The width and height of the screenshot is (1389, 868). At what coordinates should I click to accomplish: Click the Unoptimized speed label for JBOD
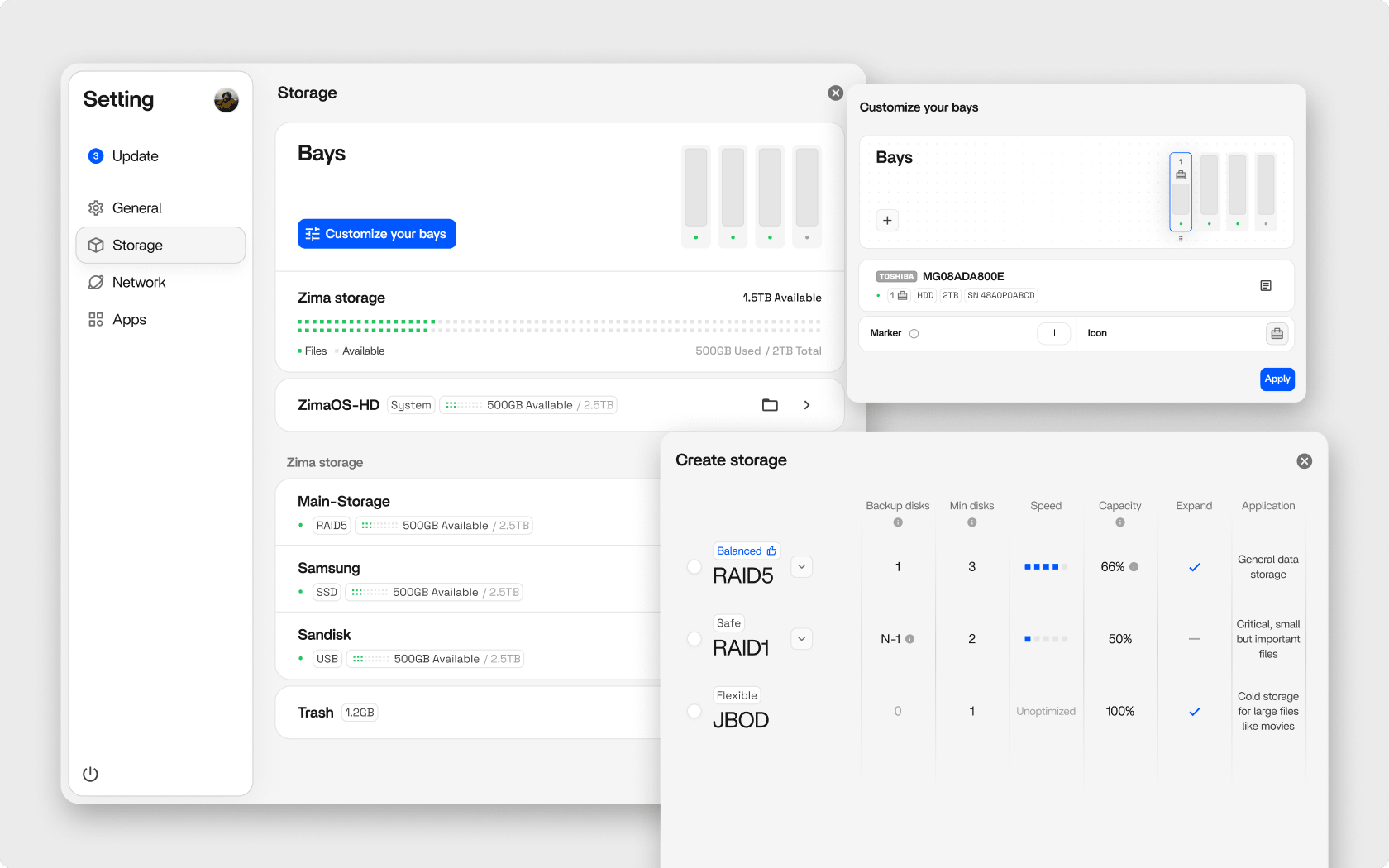tap(1046, 712)
